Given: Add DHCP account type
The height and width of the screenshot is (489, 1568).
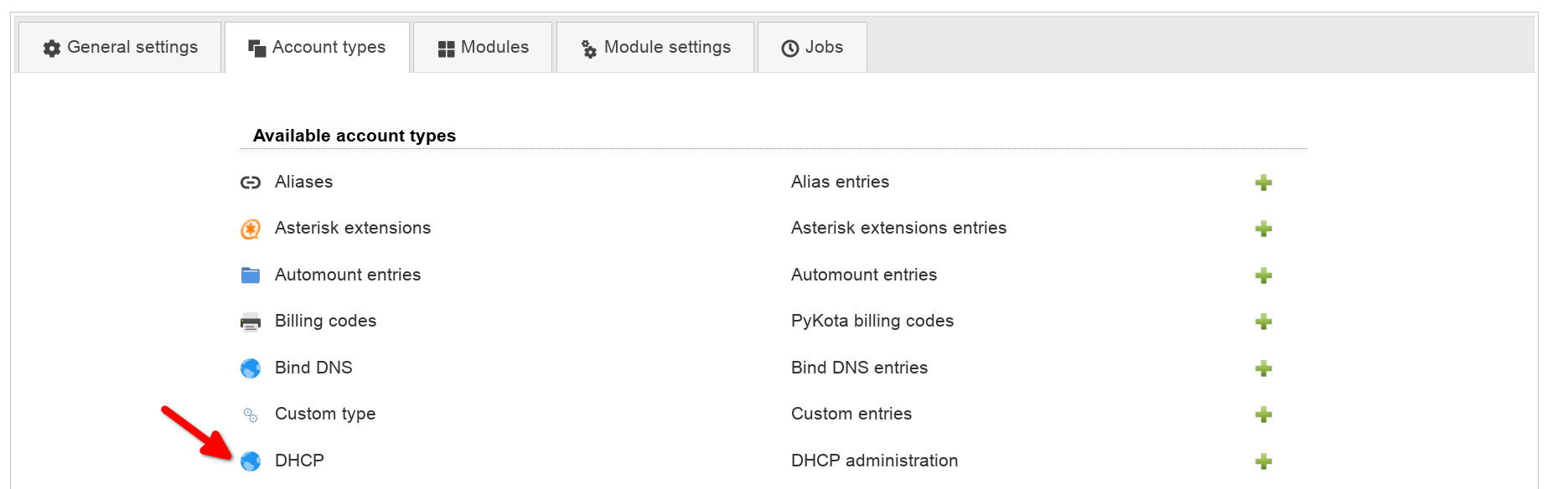Looking at the screenshot, I should (x=1263, y=461).
